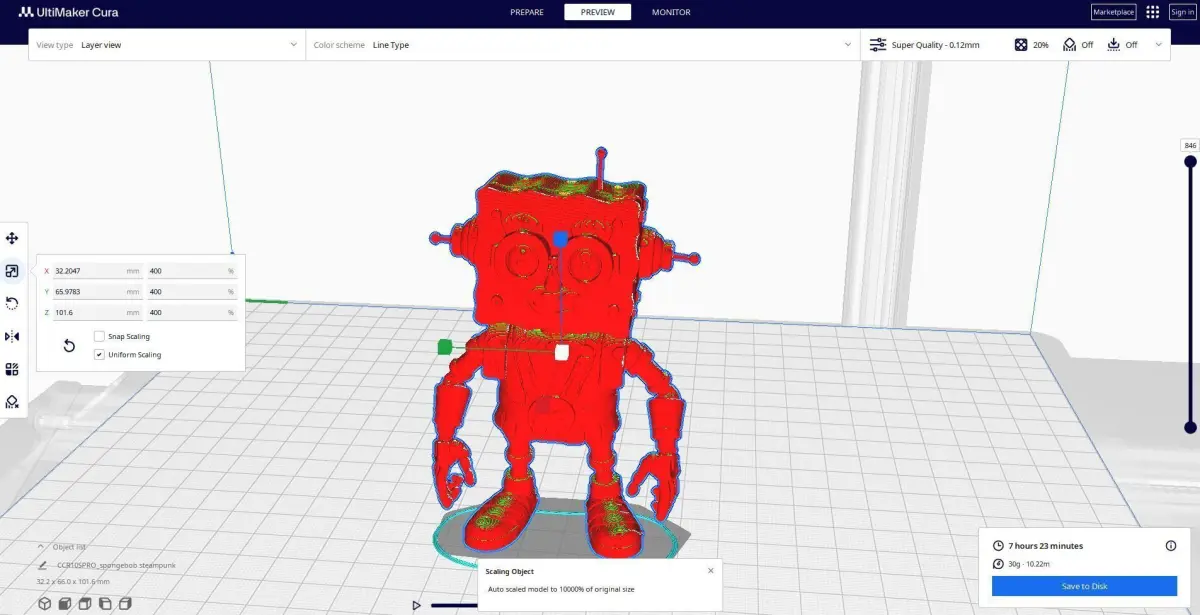
Task: Click the print settings sliders icon
Action: [x=878, y=45]
